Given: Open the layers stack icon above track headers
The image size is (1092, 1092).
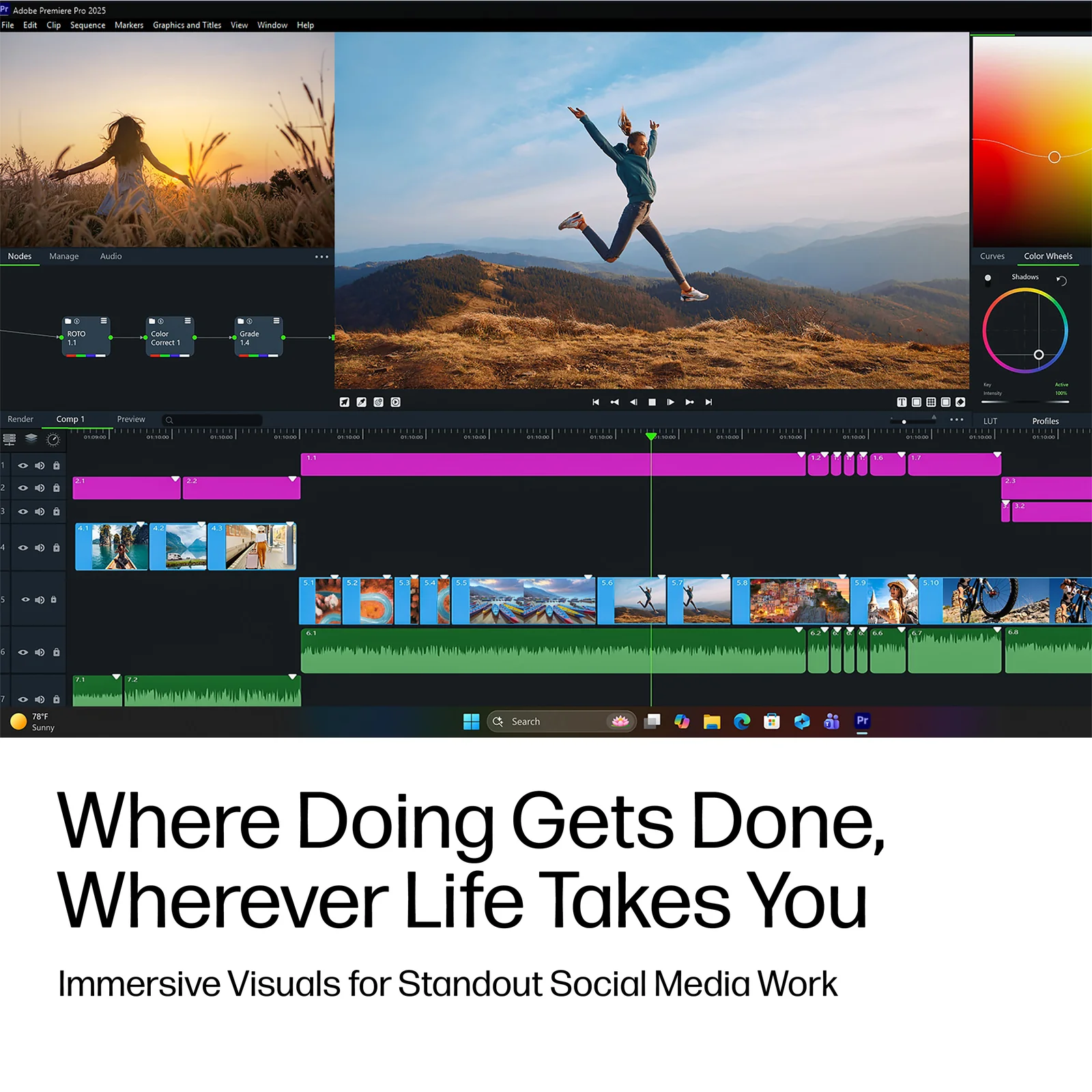Looking at the screenshot, I should [x=31, y=438].
